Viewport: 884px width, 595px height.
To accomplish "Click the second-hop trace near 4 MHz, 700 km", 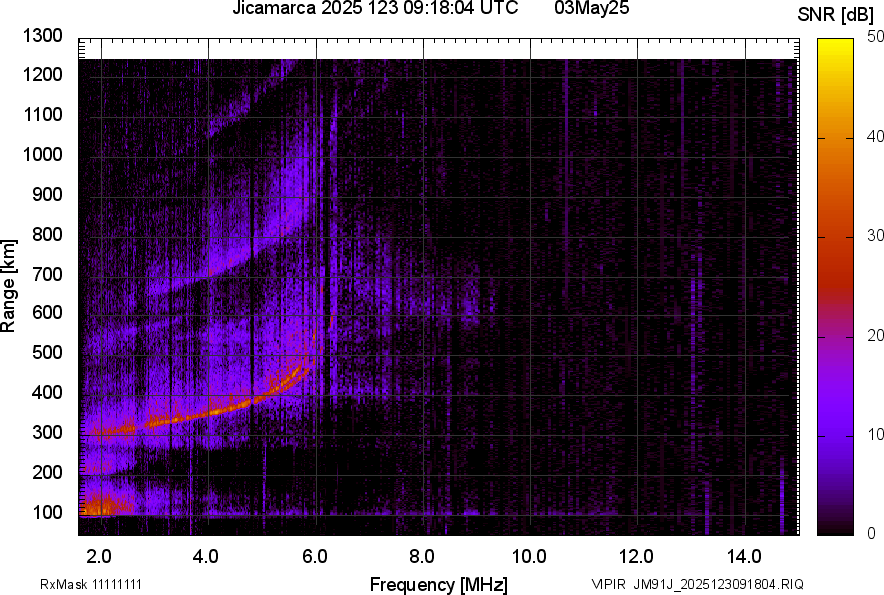I will 211,272.
